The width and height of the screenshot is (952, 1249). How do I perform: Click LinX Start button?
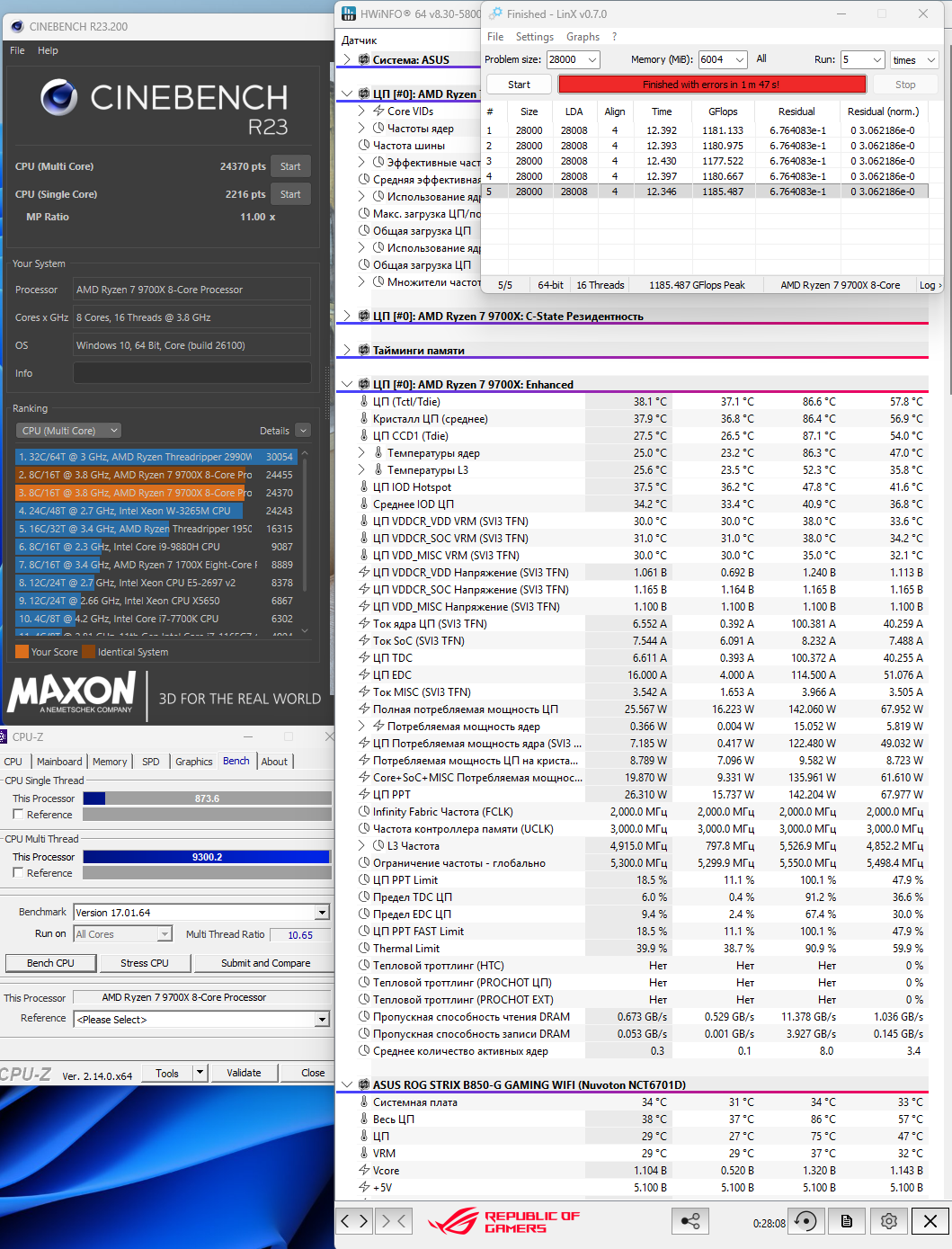[519, 85]
